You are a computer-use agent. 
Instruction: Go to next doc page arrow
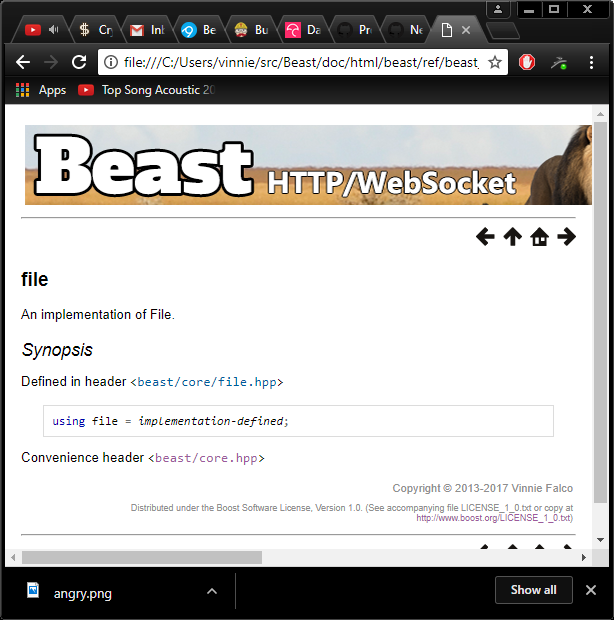tap(567, 237)
